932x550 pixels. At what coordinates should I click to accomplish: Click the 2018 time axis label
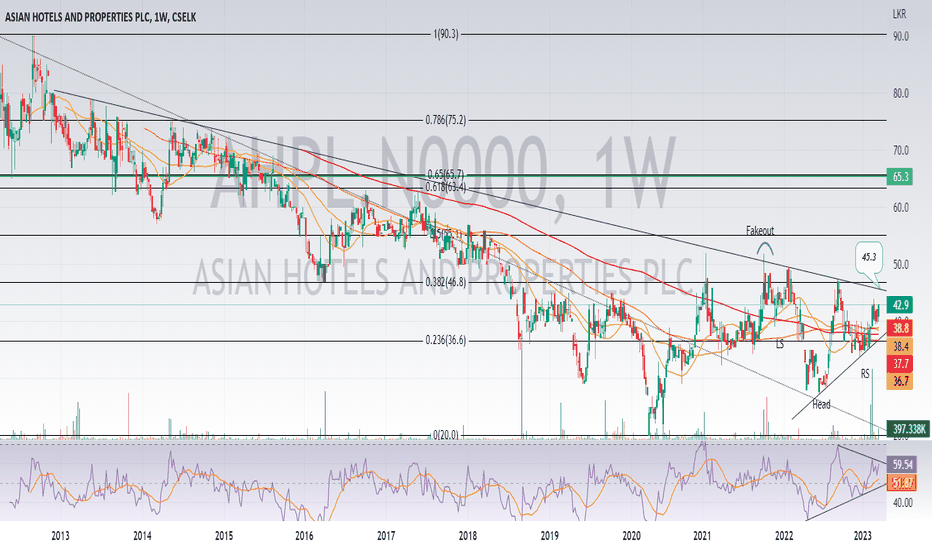(468, 536)
